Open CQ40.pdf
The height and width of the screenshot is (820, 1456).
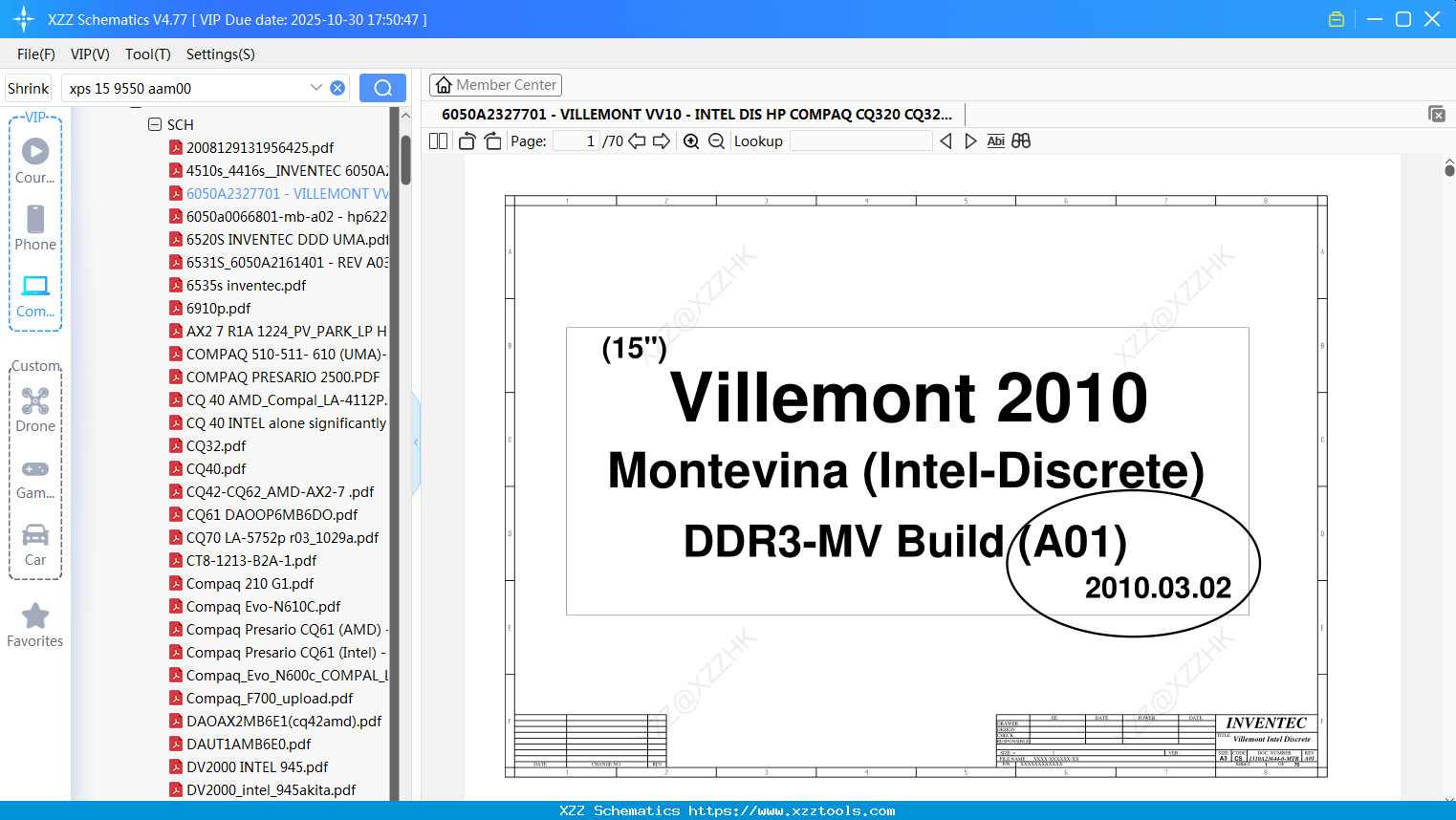(x=216, y=468)
